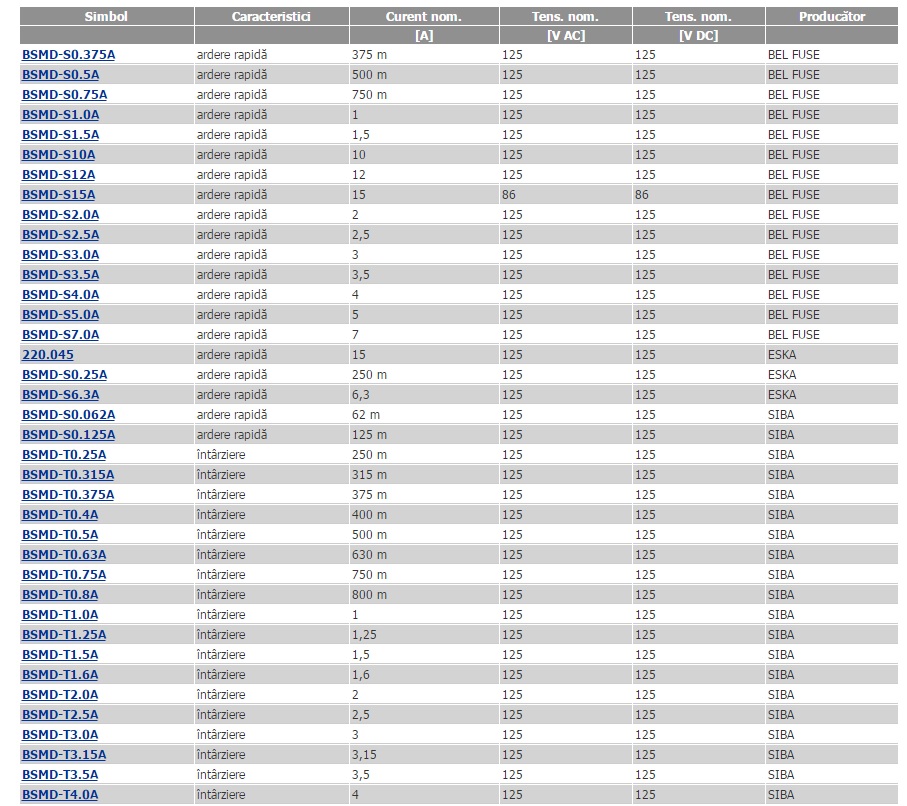
Task: Open the BSMD-T1.0A product link
Action: click(x=60, y=614)
